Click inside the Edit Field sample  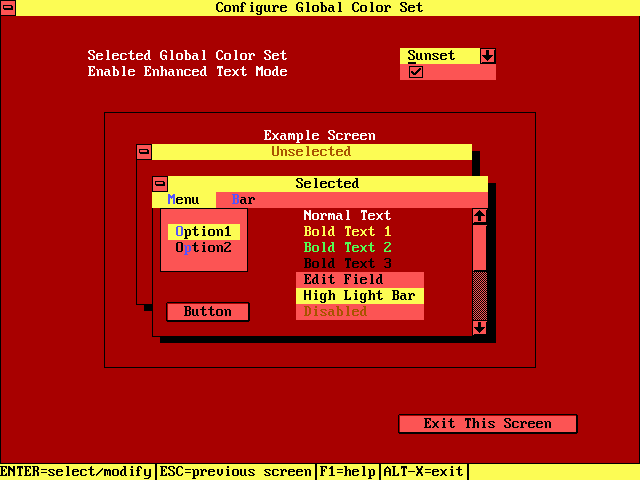pos(360,280)
